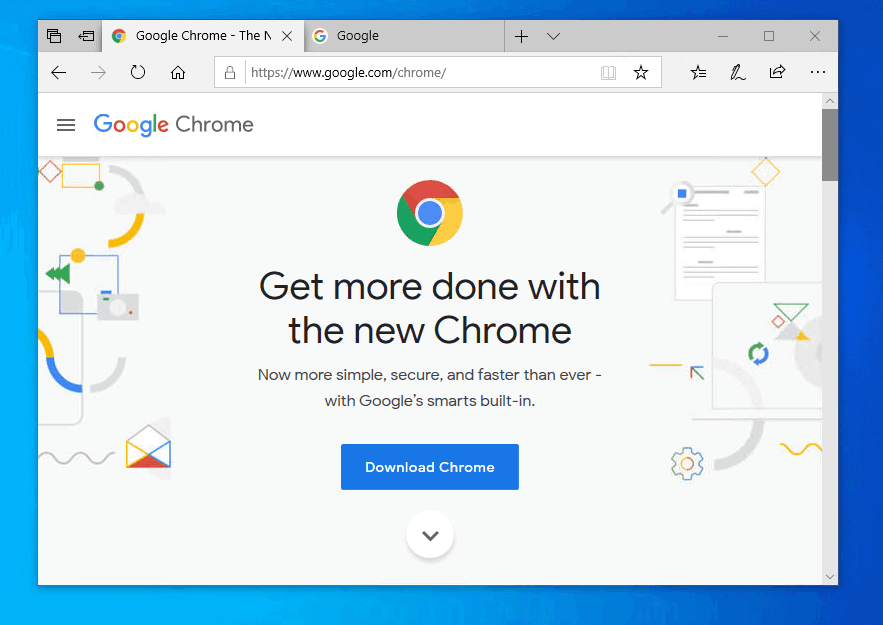Go back to the previous page
Viewport: 883px width, 625px height.
[59, 73]
